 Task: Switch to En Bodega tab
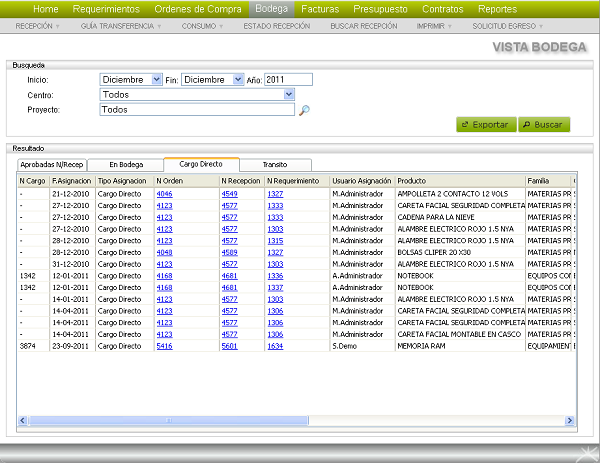pos(126,165)
